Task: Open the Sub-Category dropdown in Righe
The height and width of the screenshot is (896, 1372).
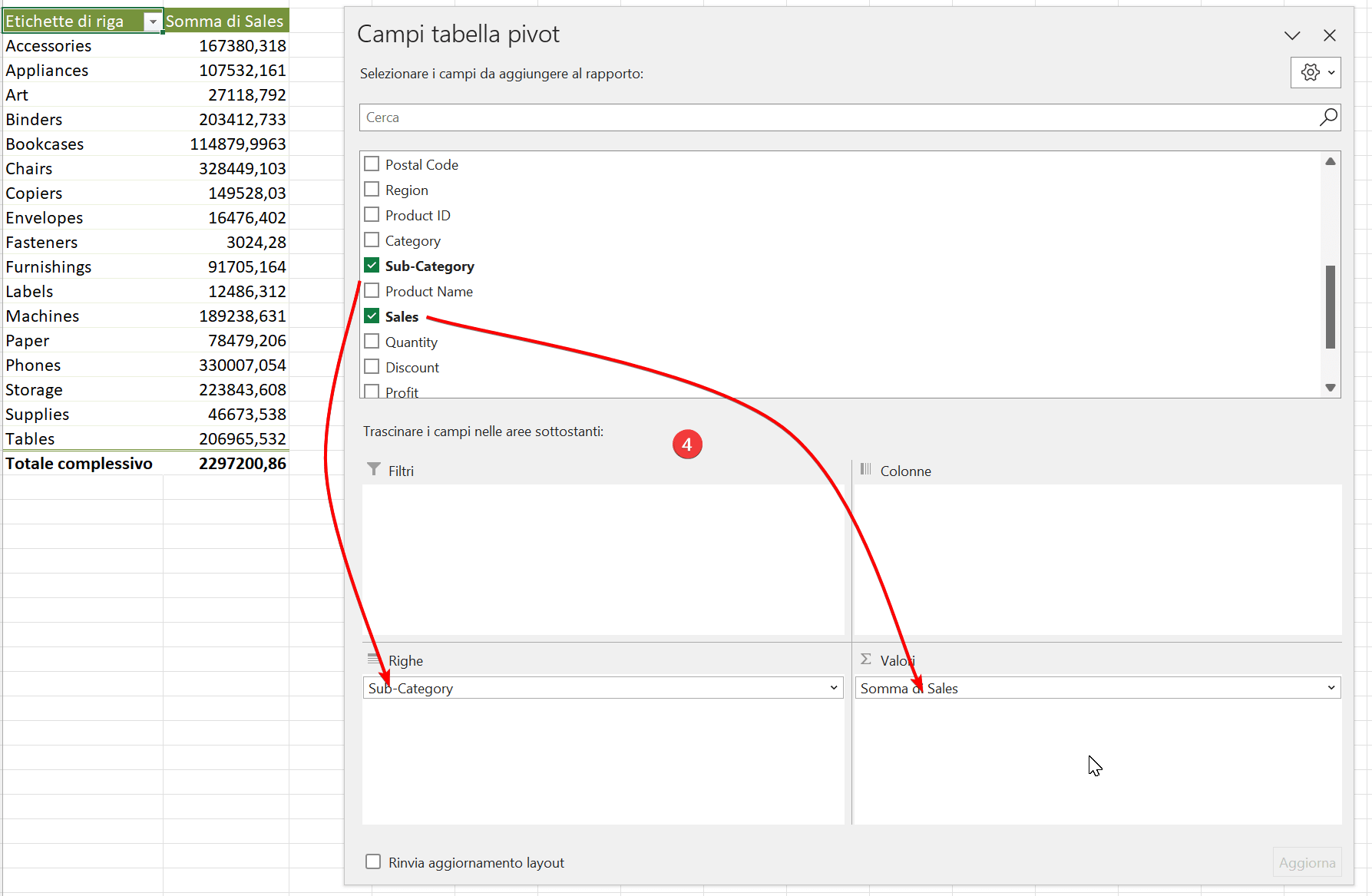Action: point(834,688)
